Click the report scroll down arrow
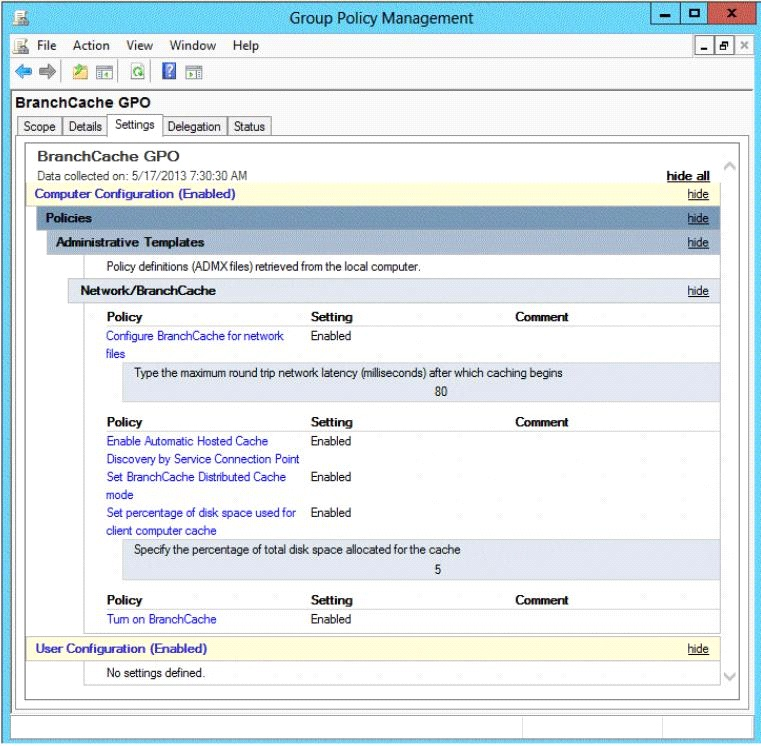 (729, 676)
